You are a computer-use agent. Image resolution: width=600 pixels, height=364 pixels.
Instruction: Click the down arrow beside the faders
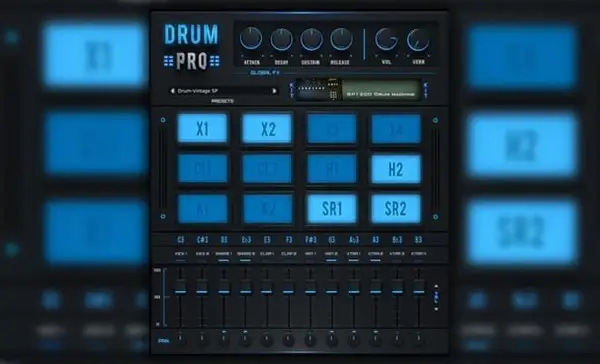tap(436, 309)
